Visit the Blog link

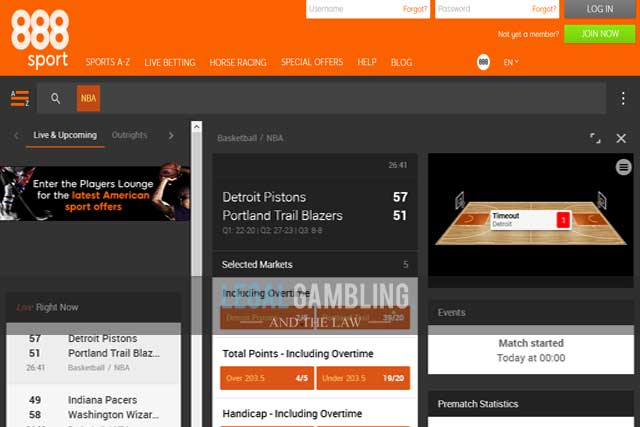point(401,62)
